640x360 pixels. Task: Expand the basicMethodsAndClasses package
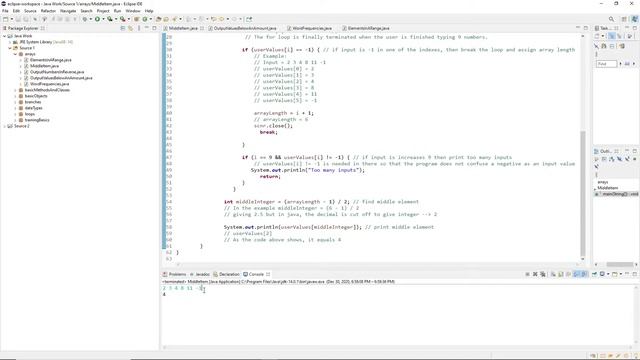pyautogui.click(x=15, y=90)
